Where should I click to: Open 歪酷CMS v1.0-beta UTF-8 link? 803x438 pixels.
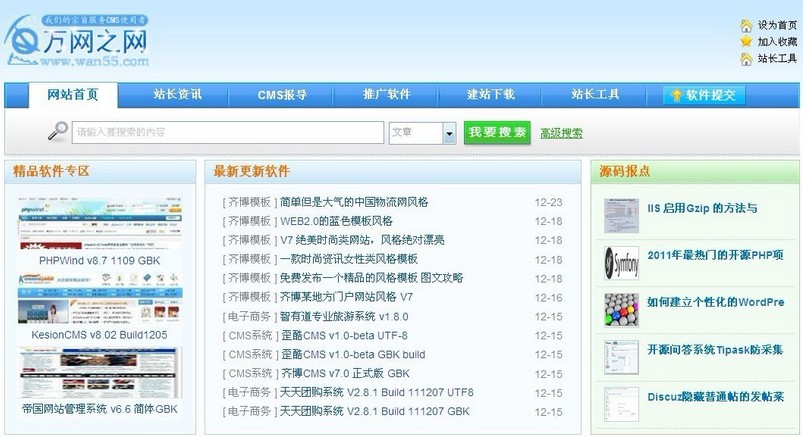point(344,336)
